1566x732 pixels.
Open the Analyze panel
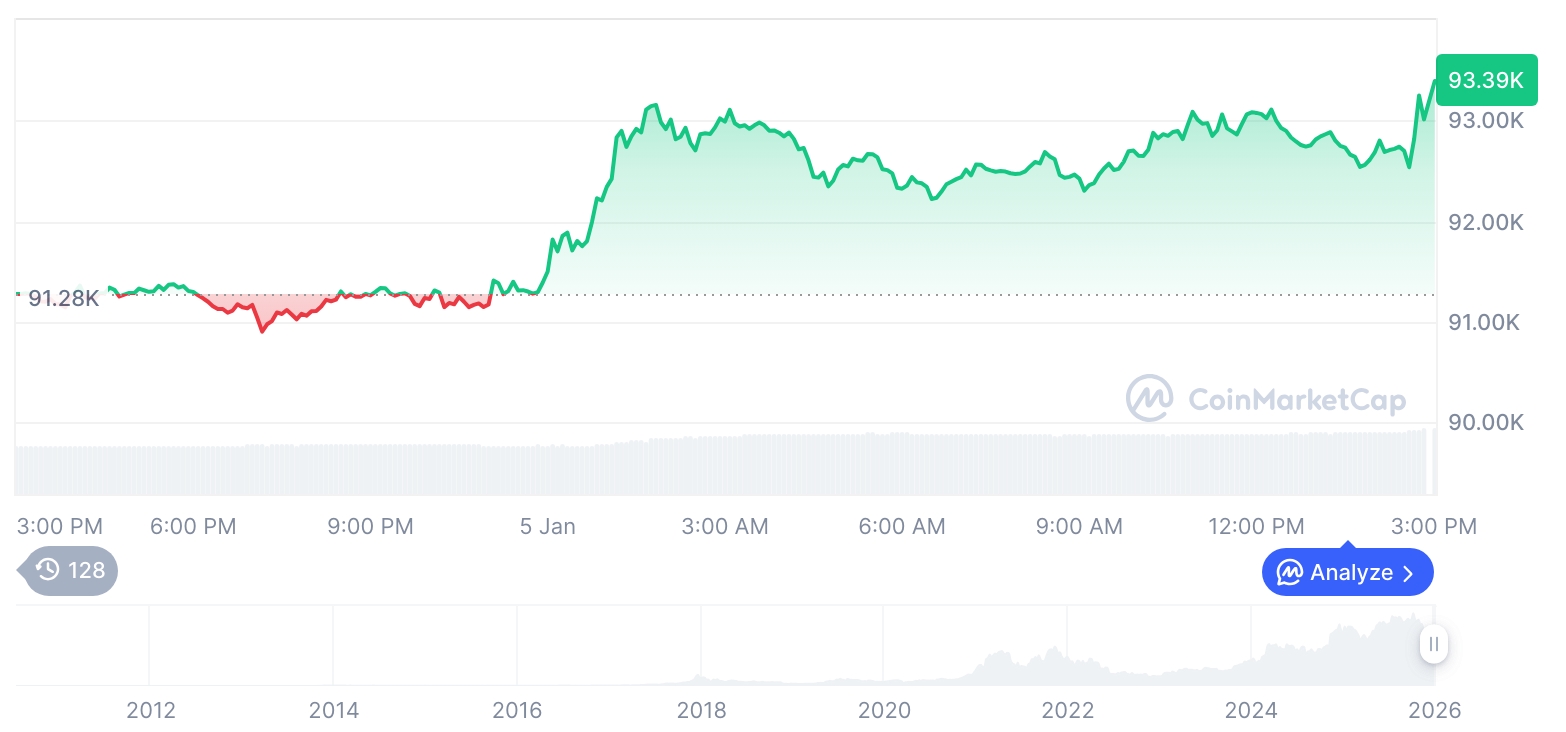(x=1347, y=573)
